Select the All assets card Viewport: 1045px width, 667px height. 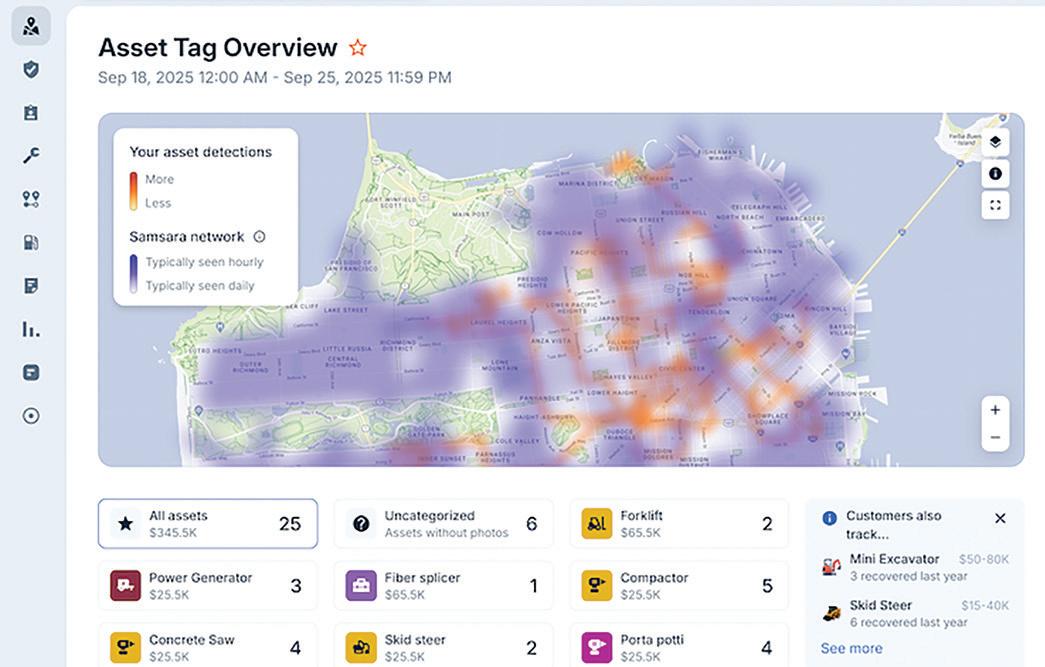(208, 524)
